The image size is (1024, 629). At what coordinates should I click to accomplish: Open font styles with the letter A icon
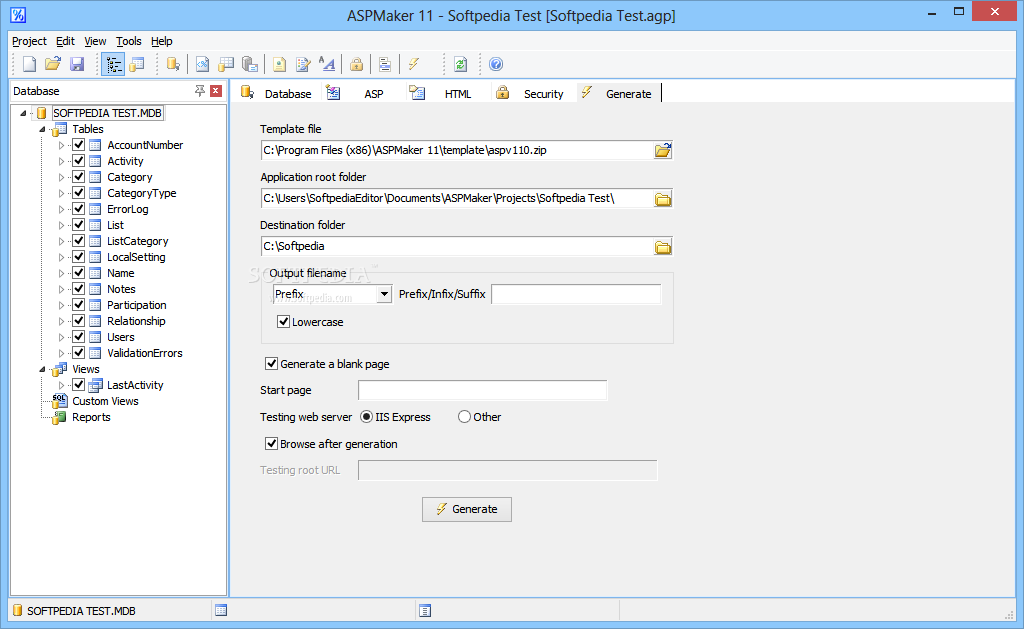(327, 64)
